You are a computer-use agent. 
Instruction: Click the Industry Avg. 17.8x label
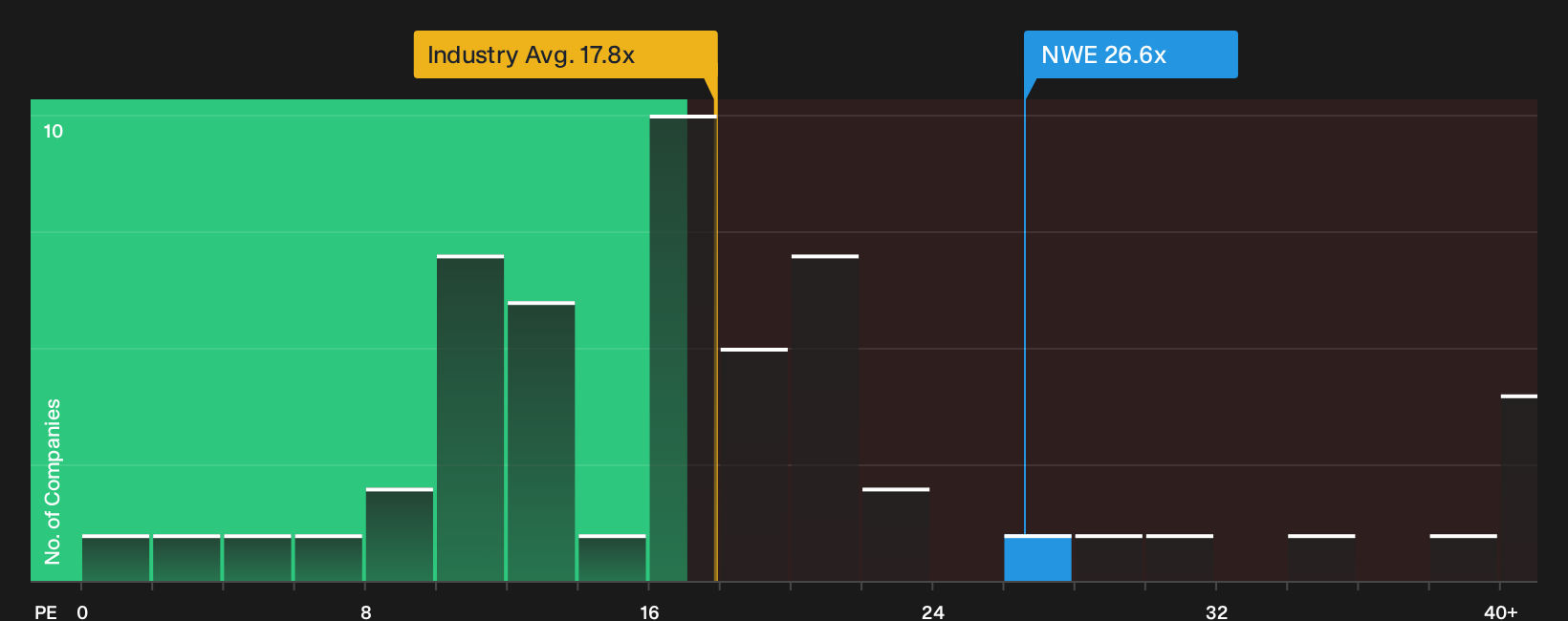pos(565,54)
